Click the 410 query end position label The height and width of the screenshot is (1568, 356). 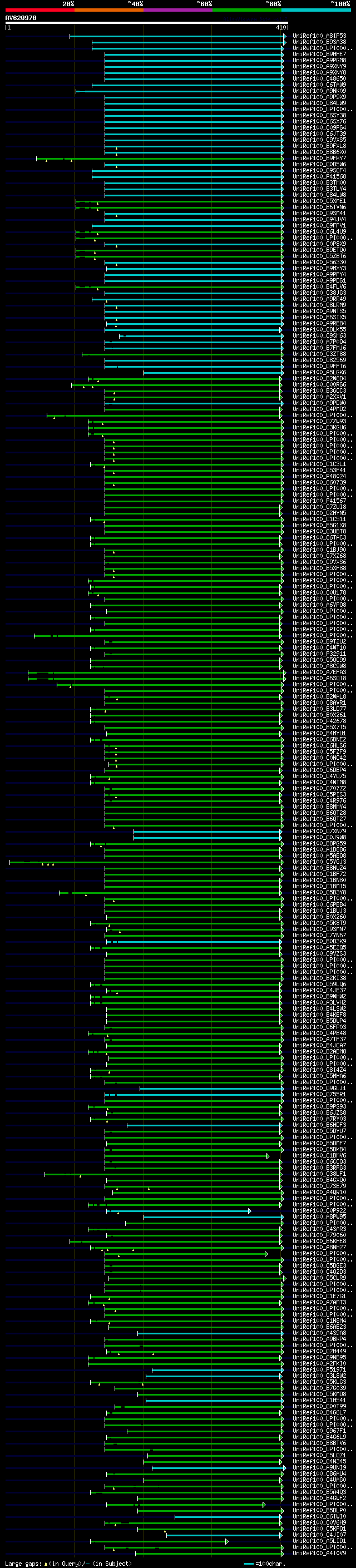280,27
